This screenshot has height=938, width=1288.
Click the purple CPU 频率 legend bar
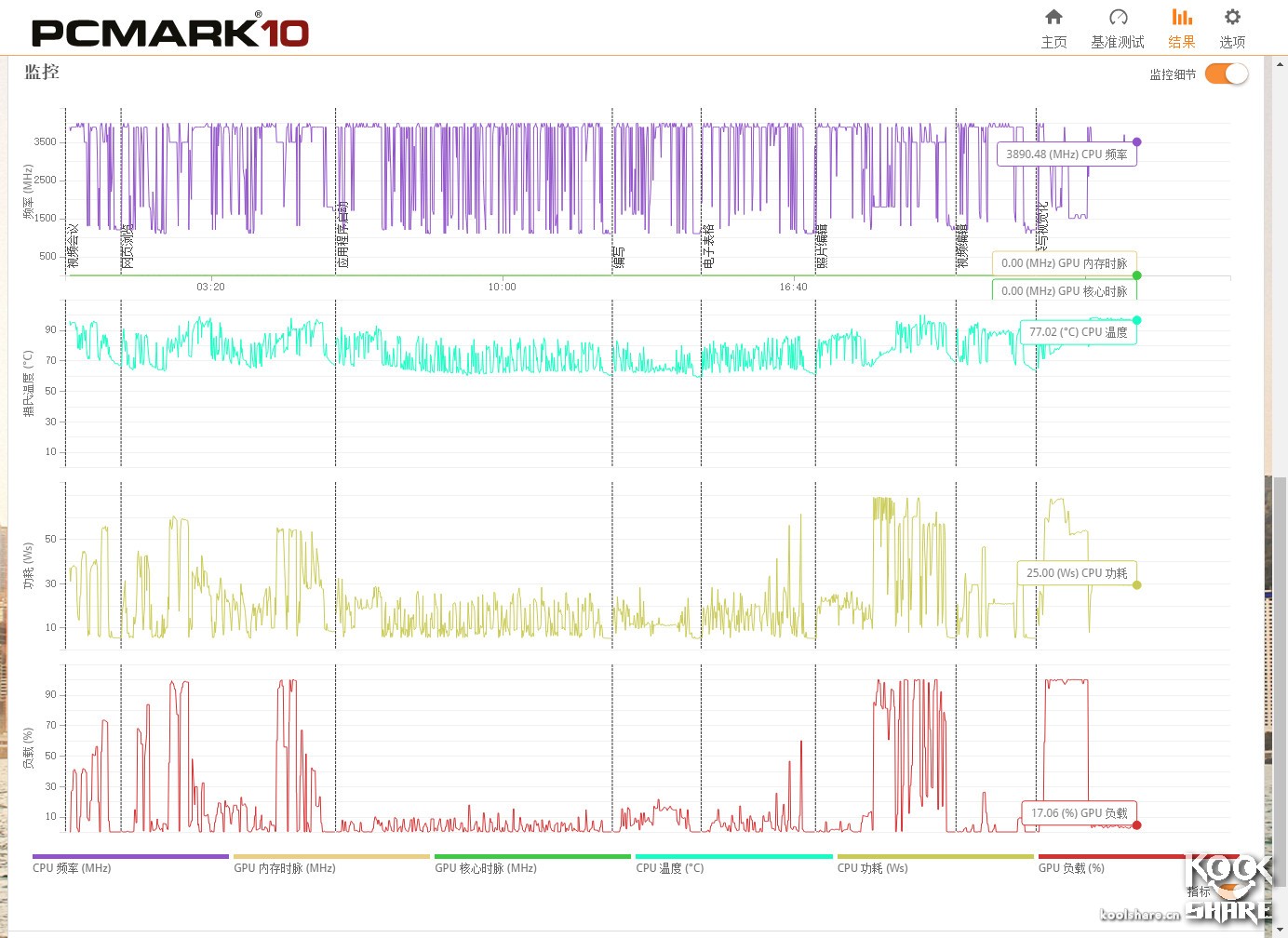point(130,856)
